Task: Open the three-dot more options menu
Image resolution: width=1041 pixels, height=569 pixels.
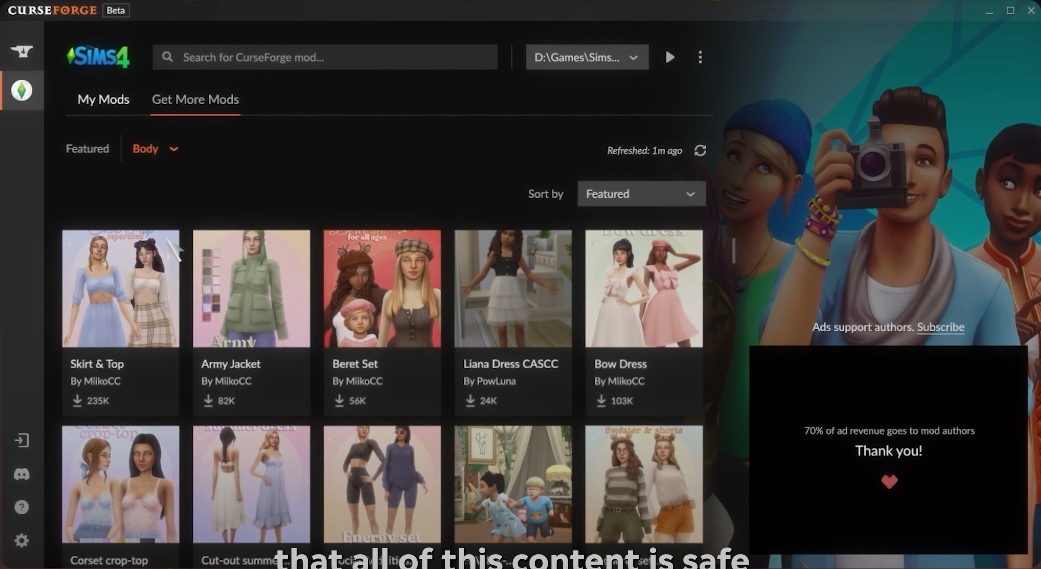Action: 700,57
